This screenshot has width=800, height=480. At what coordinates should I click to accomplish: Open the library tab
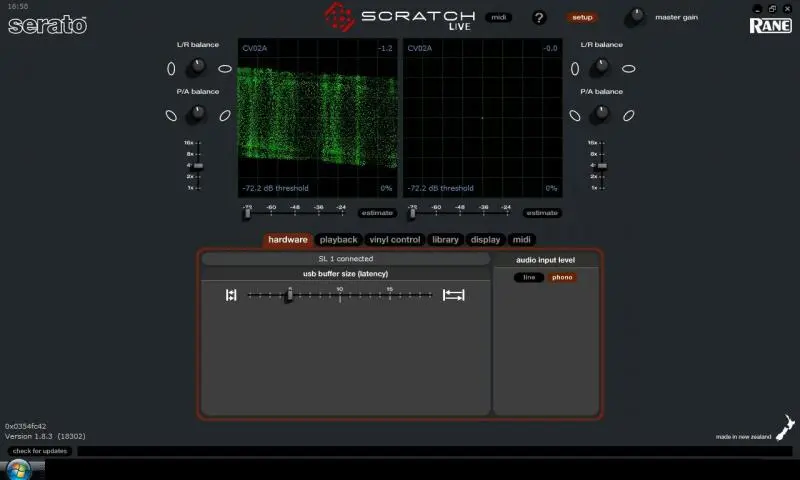(x=445, y=240)
